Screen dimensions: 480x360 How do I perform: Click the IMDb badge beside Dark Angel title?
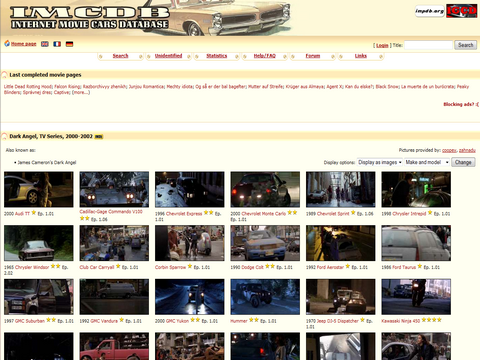tap(99, 136)
